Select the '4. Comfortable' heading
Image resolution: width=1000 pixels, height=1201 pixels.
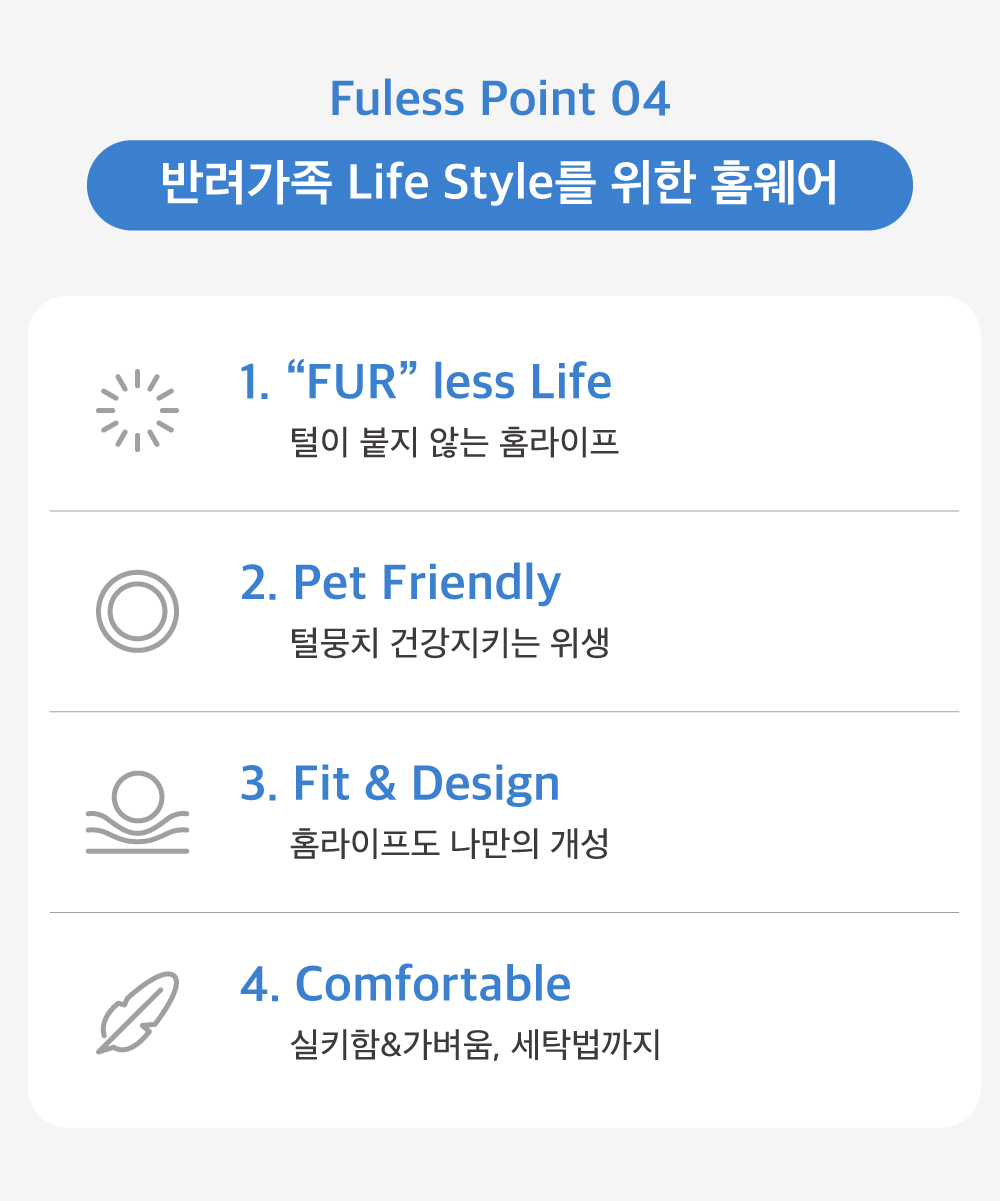click(405, 984)
